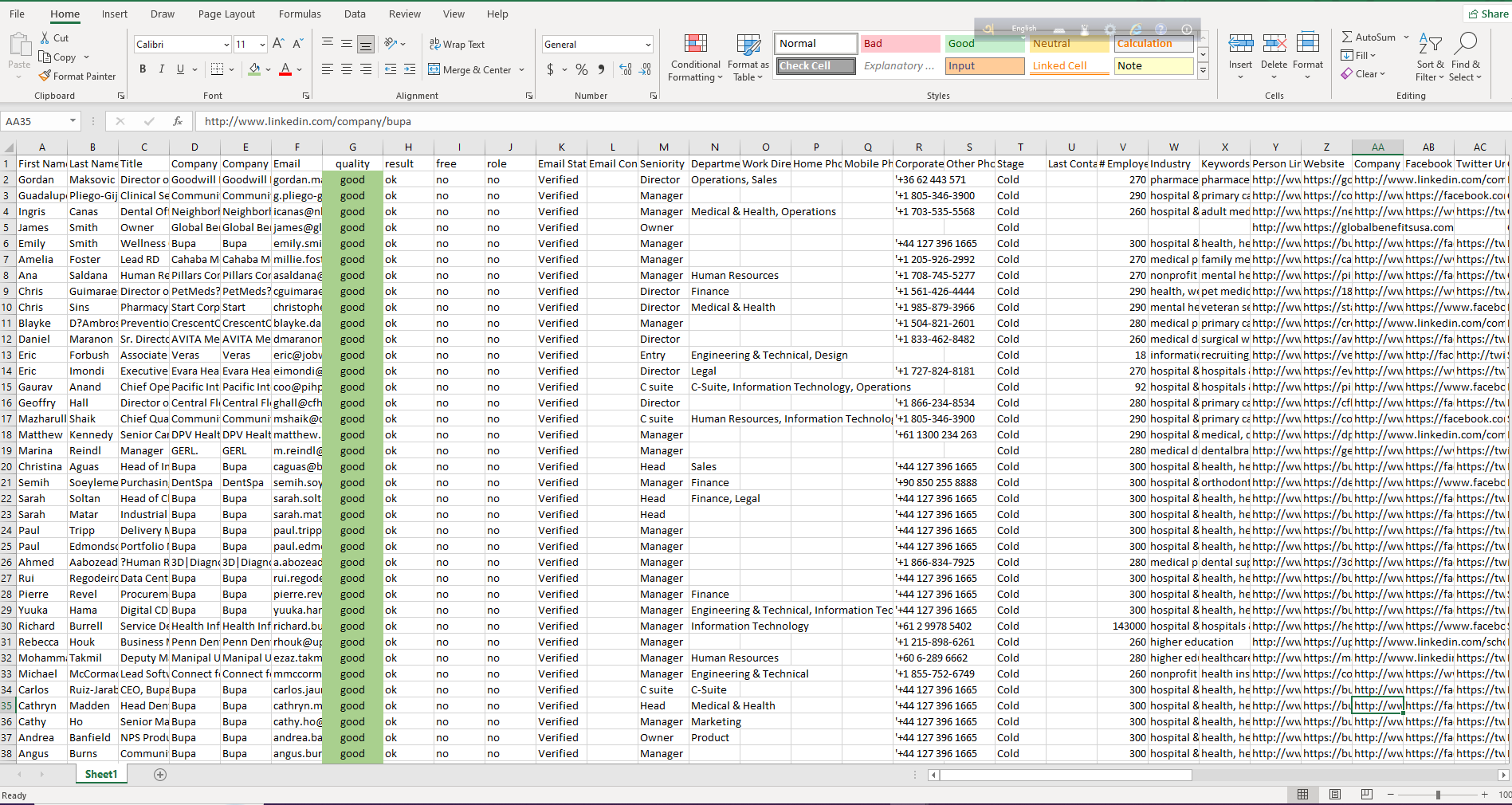
Task: Click the AutoSum sigma icon
Action: (1347, 37)
